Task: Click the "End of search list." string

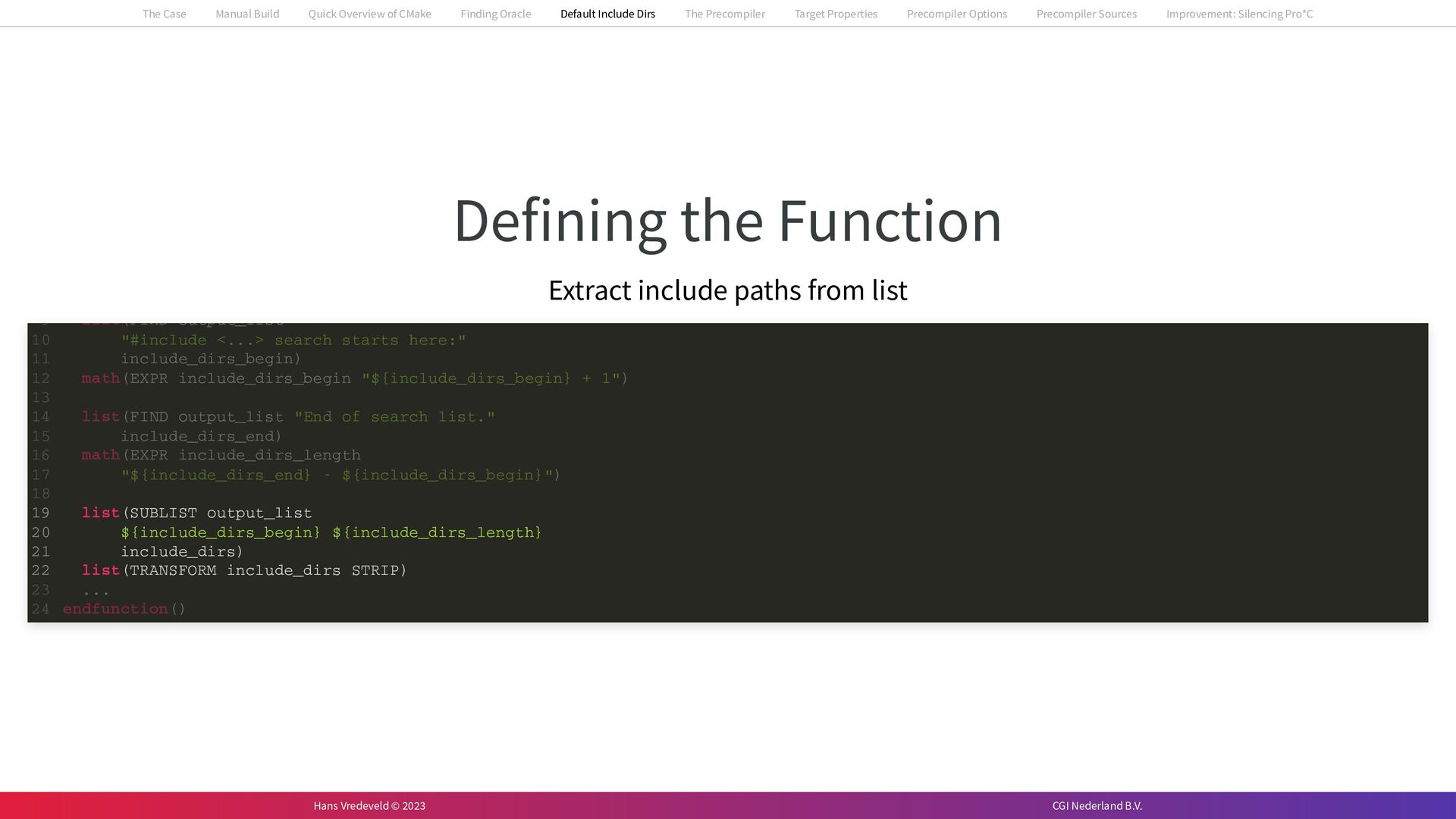Action: tap(394, 417)
